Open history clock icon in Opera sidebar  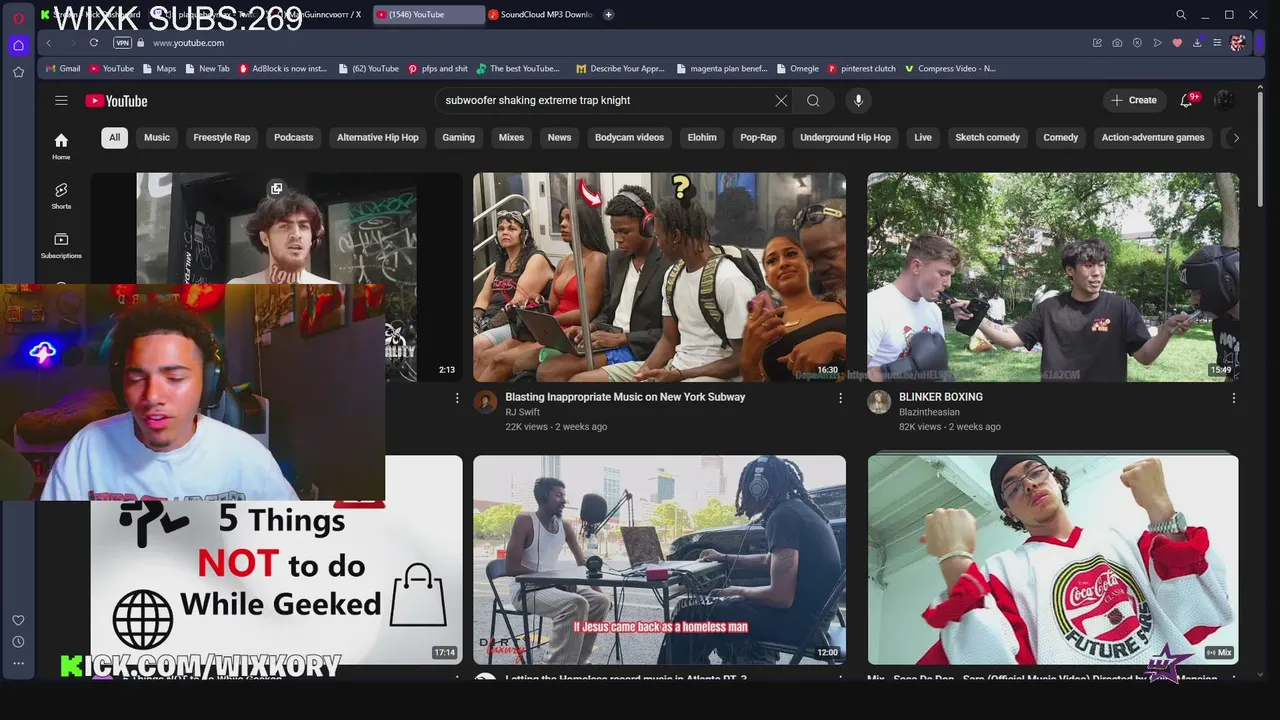coord(18,642)
